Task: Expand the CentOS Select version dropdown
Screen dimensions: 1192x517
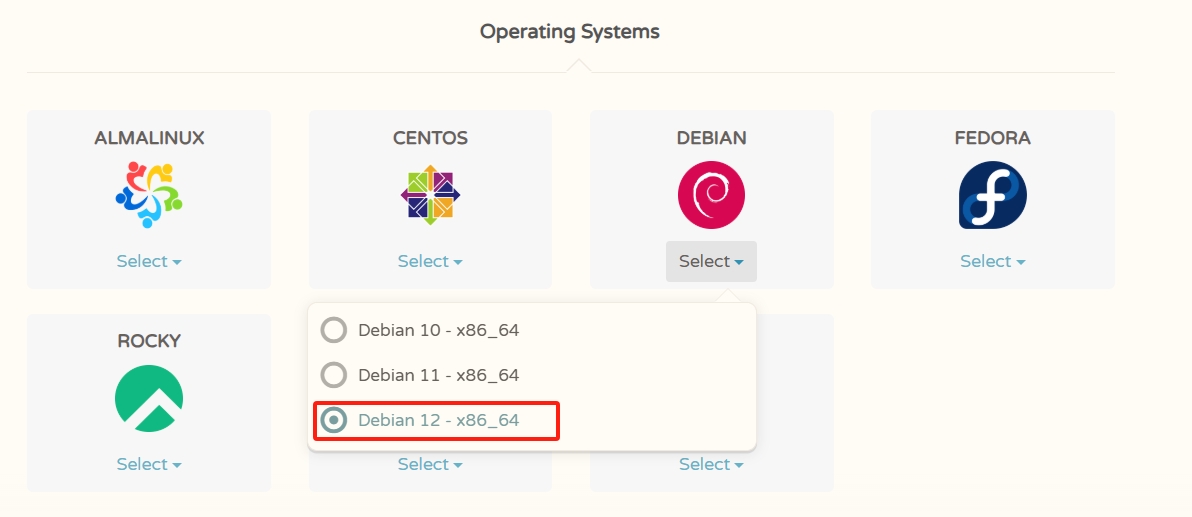Action: coord(430,261)
